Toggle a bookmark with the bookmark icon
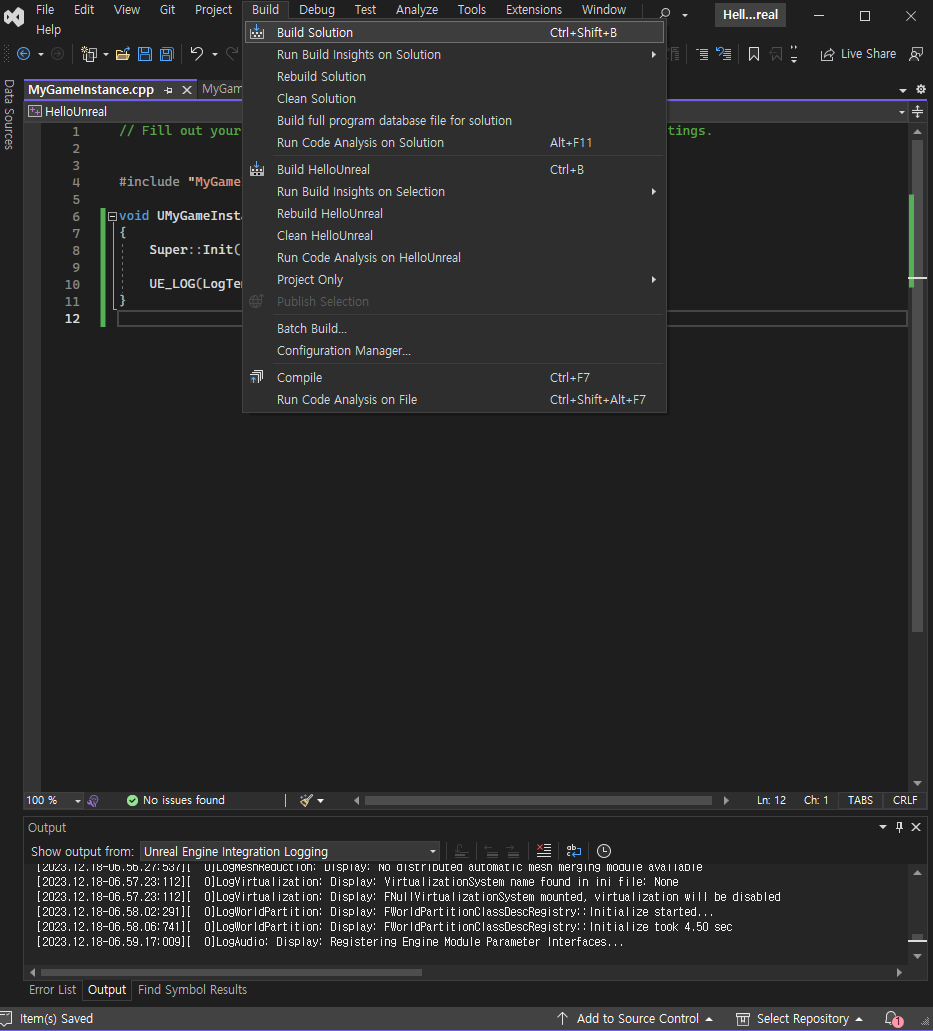933x1031 pixels. [754, 54]
